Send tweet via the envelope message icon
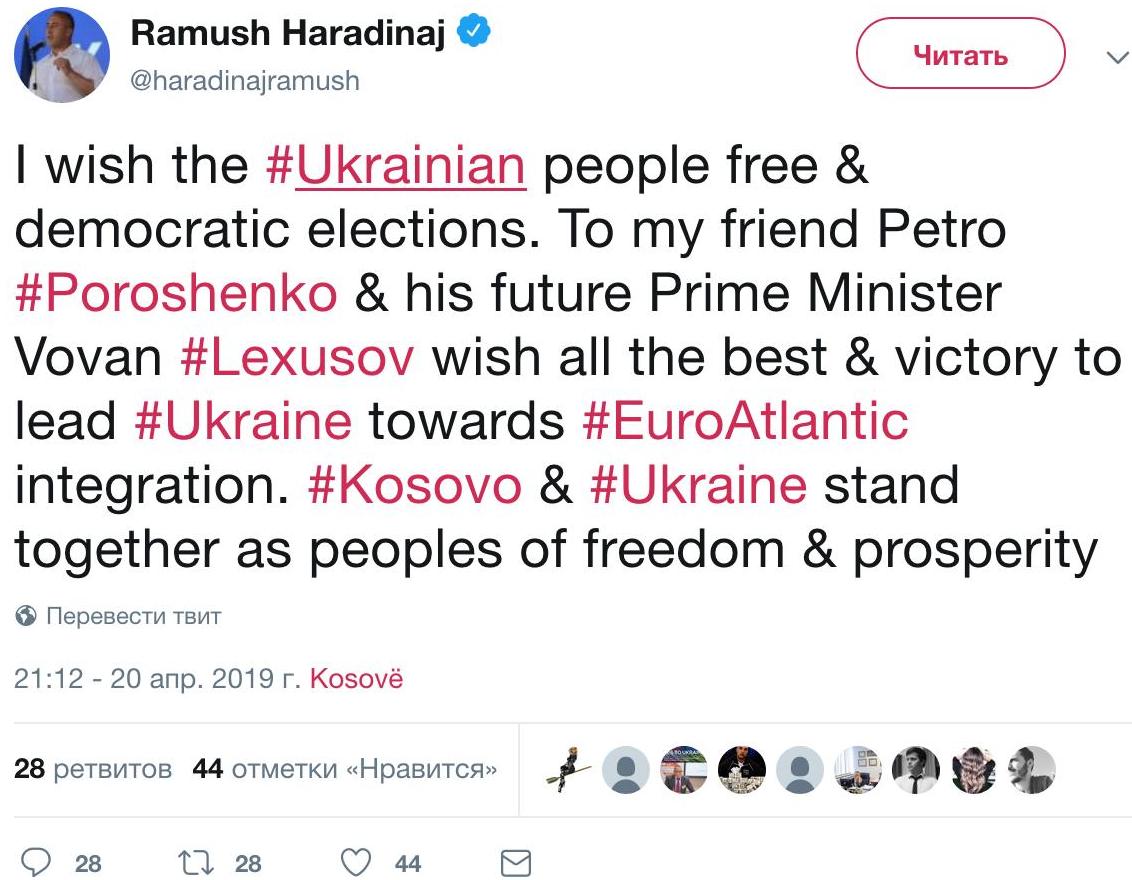Image resolution: width=1132 pixels, height=880 pixels. pyautogui.click(x=516, y=863)
